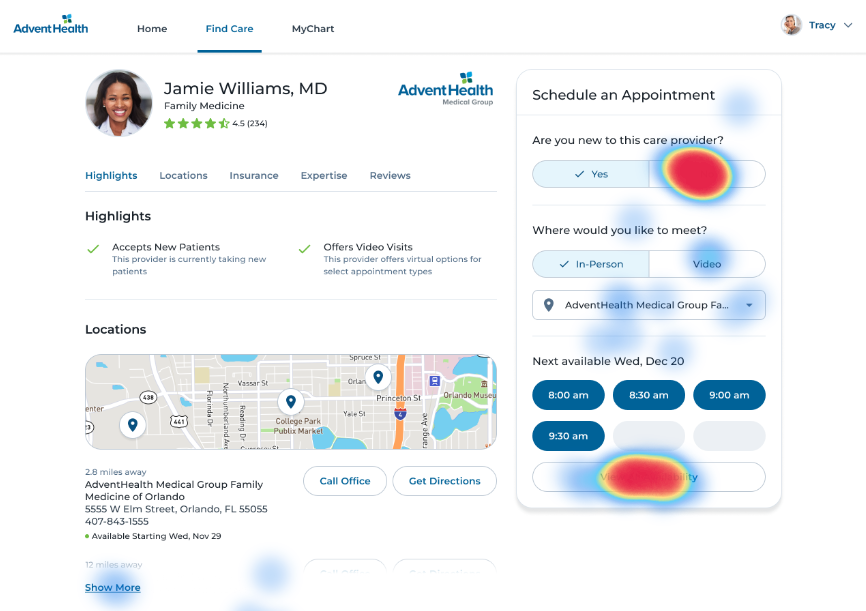Pick the 8:00 am time slot

coord(568,395)
